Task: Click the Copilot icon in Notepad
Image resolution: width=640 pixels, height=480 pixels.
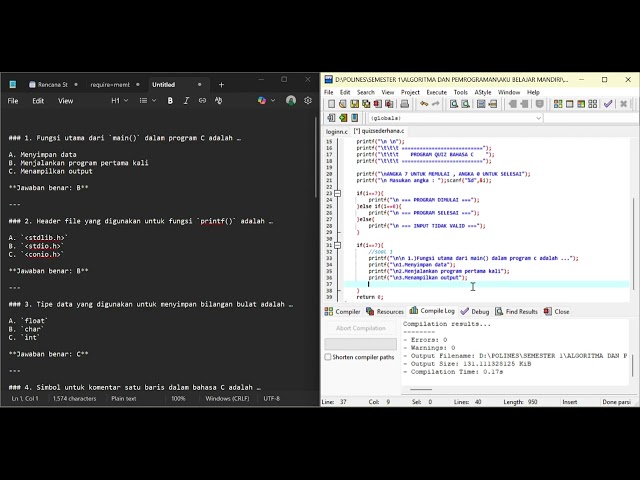Action: (x=262, y=100)
